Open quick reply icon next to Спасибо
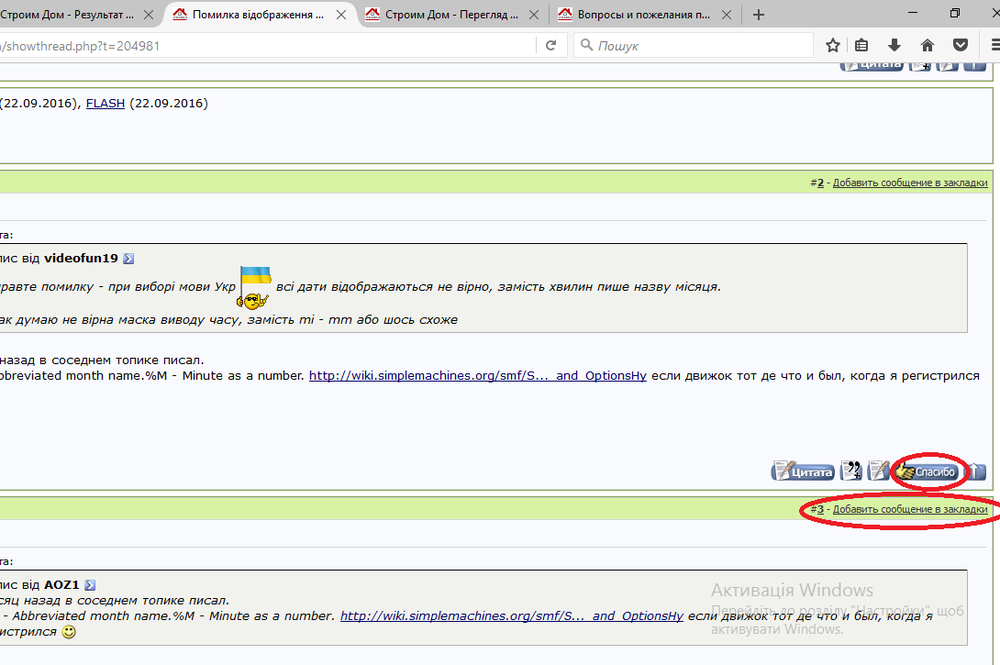The width and height of the screenshot is (1000, 665). 878,471
